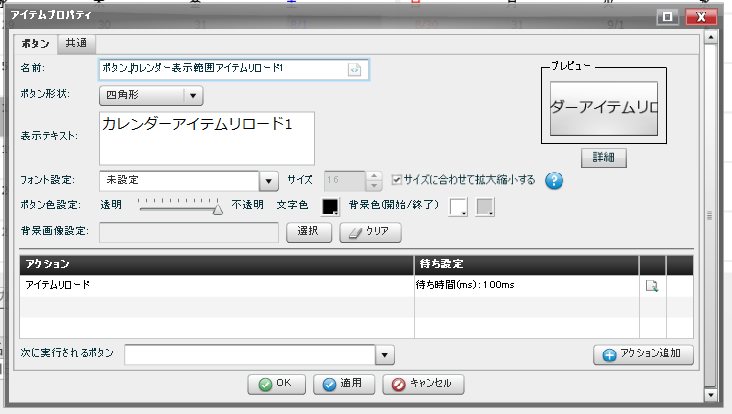Viewport: 732px width, 414px height.
Task: Increase font size with up stepper arrow
Action: 373,176
